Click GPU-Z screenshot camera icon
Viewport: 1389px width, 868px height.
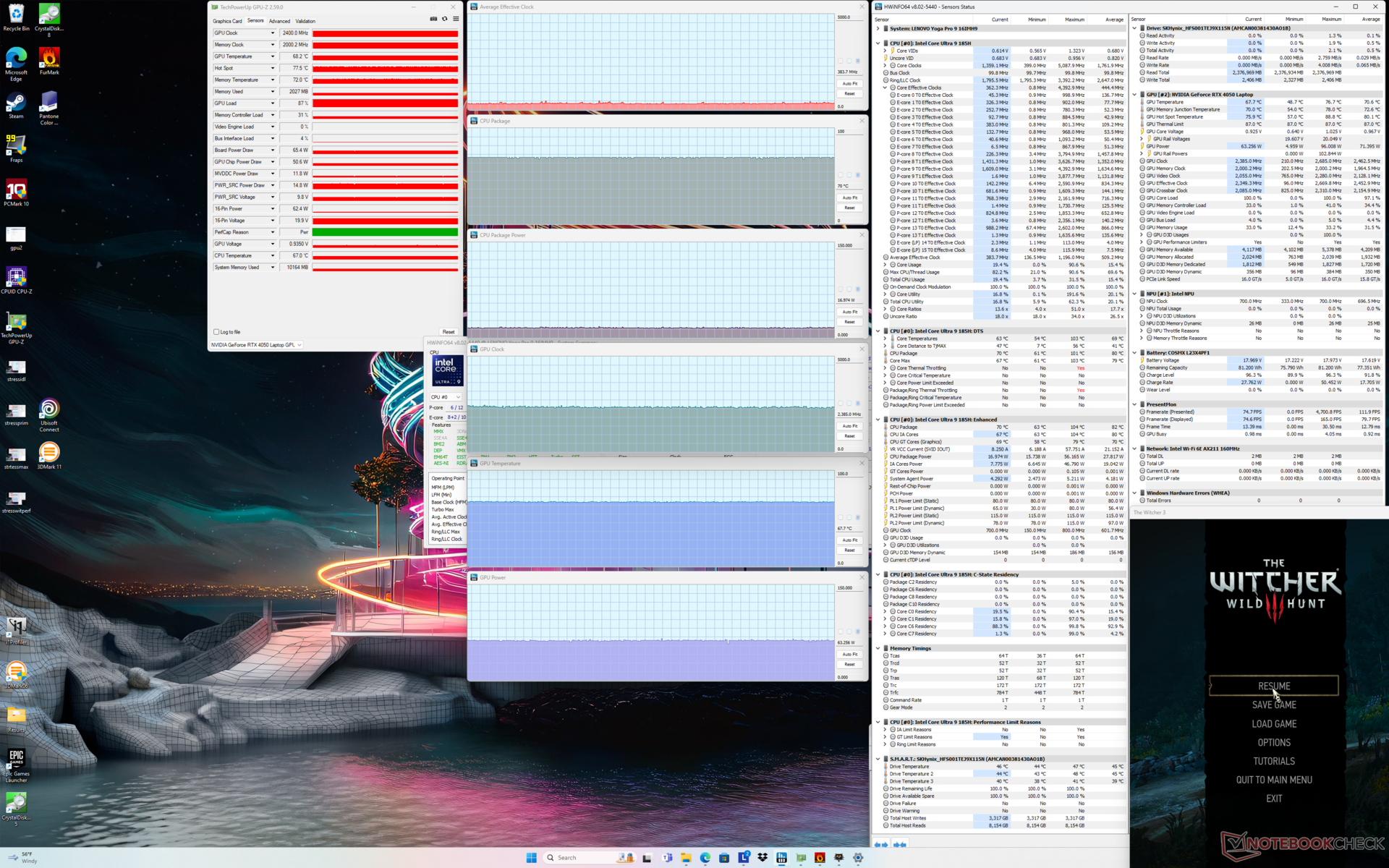433,19
